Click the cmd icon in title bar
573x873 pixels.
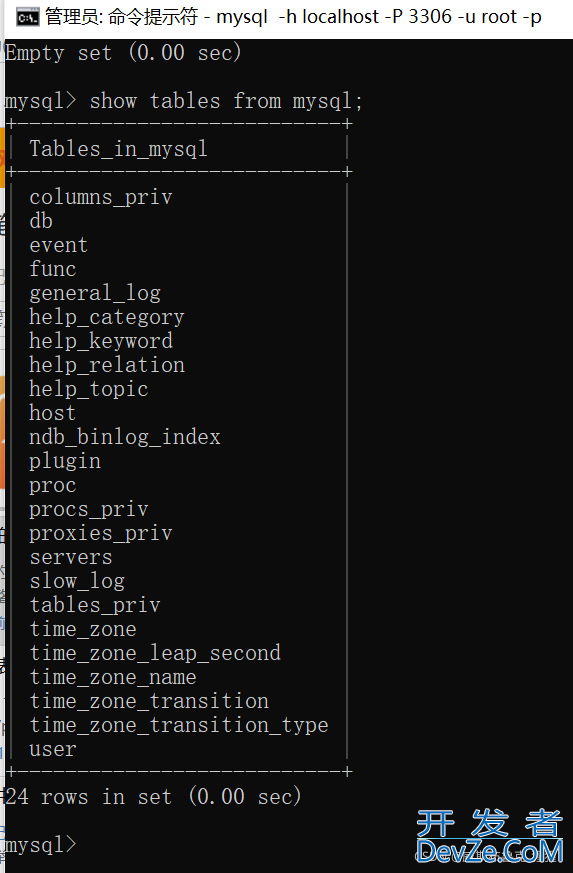click(x=28, y=18)
